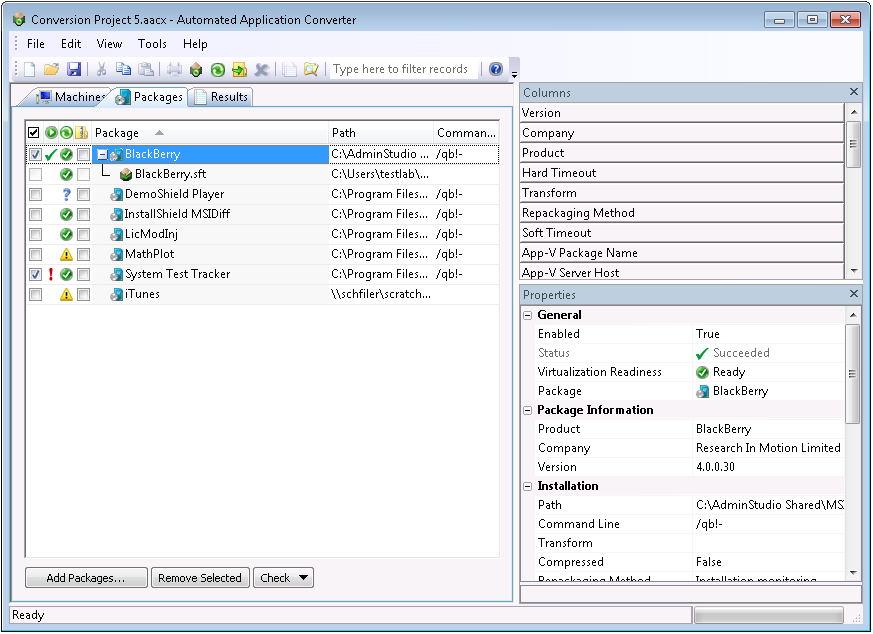Click the Add Packages button
The image size is (873, 634).
(86, 578)
